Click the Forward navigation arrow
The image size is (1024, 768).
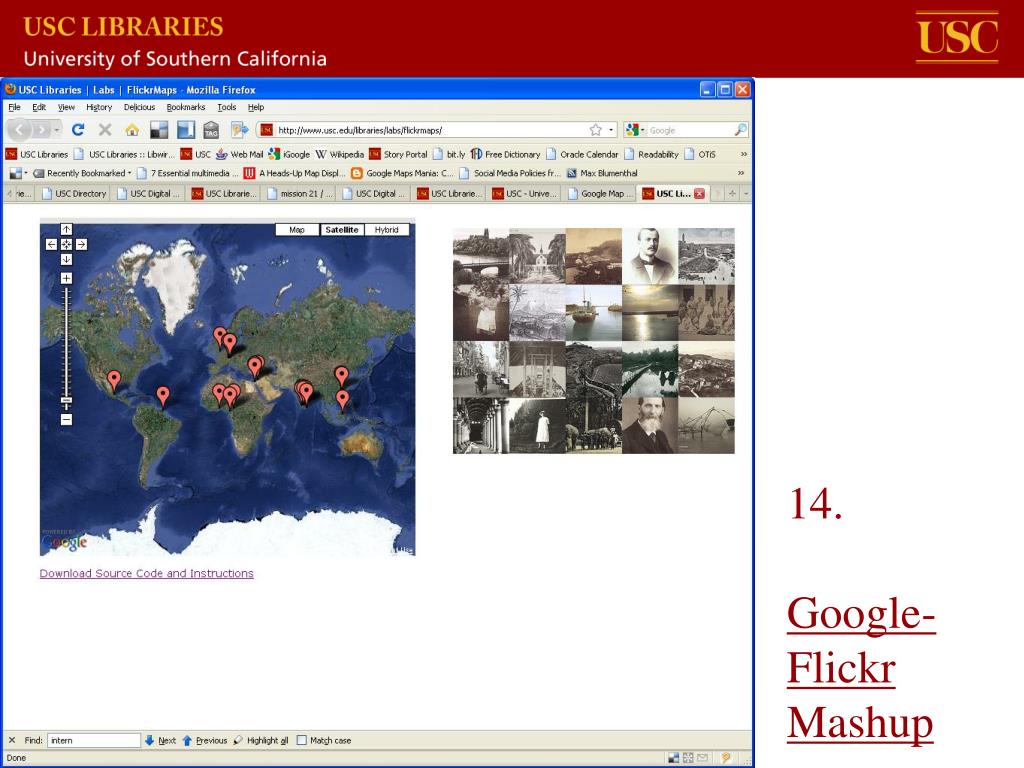point(42,130)
